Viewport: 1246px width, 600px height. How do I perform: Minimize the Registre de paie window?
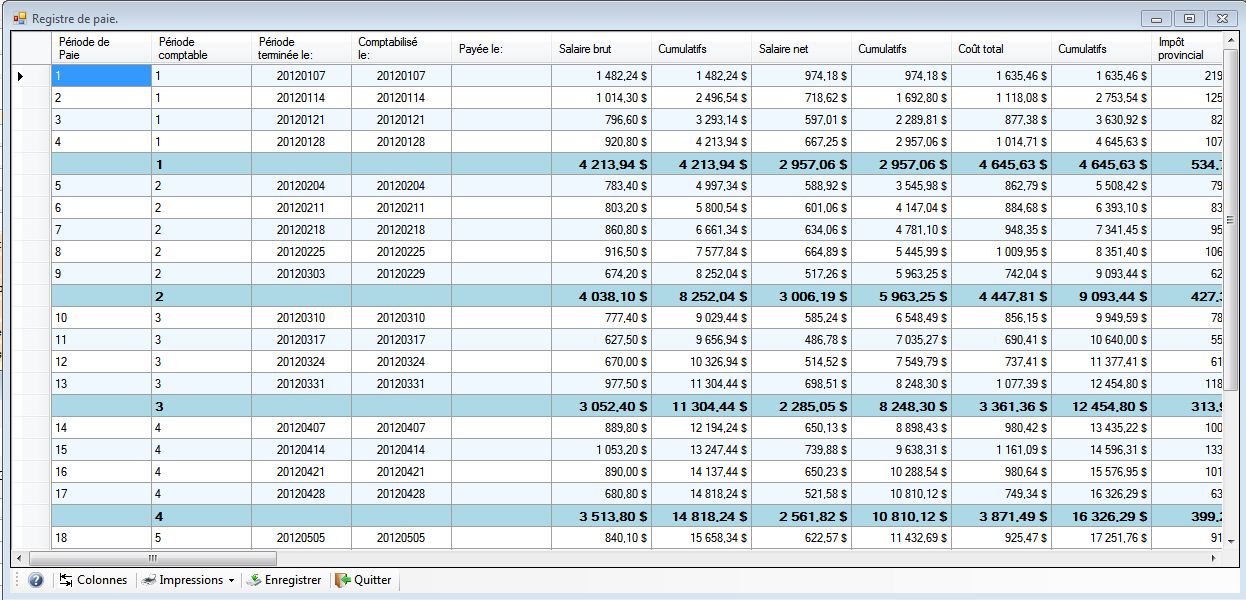1157,18
